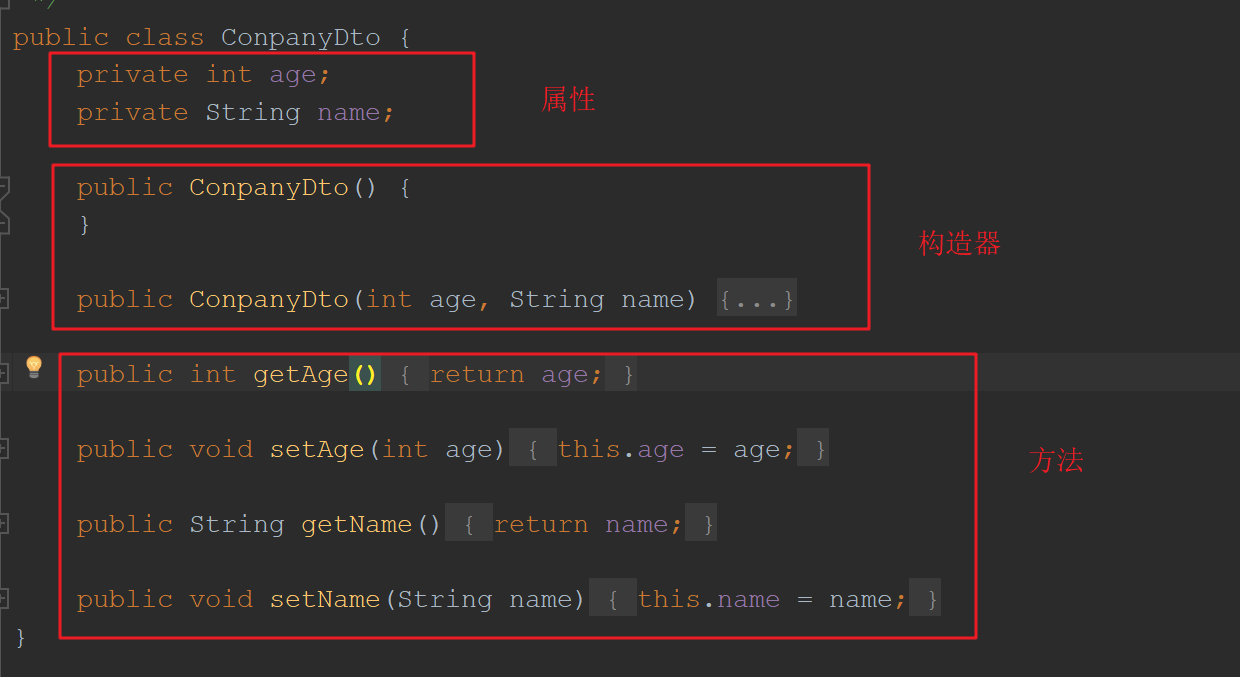Click 'age' returned by getAge
Image resolution: width=1240 pixels, height=677 pixels.
tap(565, 374)
